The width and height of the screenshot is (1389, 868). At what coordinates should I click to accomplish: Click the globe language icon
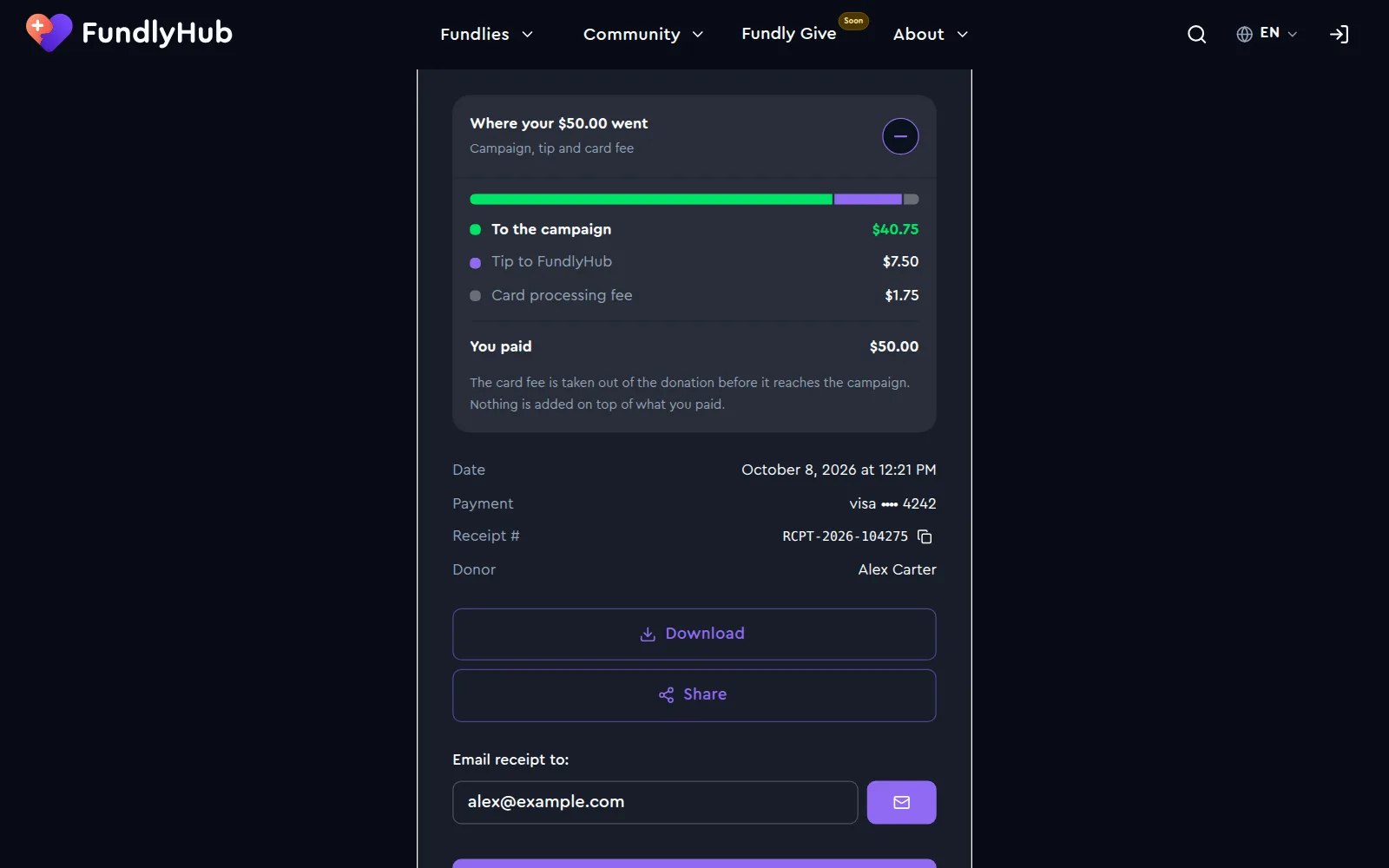tap(1244, 34)
